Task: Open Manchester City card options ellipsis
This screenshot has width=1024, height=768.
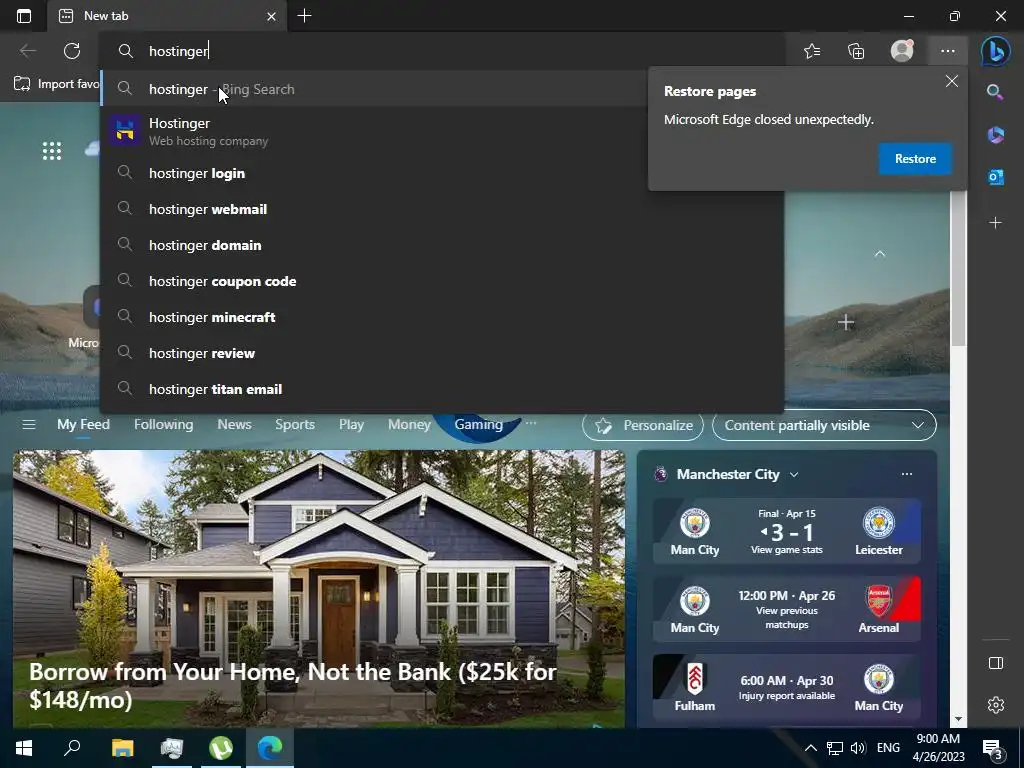Action: point(906,474)
